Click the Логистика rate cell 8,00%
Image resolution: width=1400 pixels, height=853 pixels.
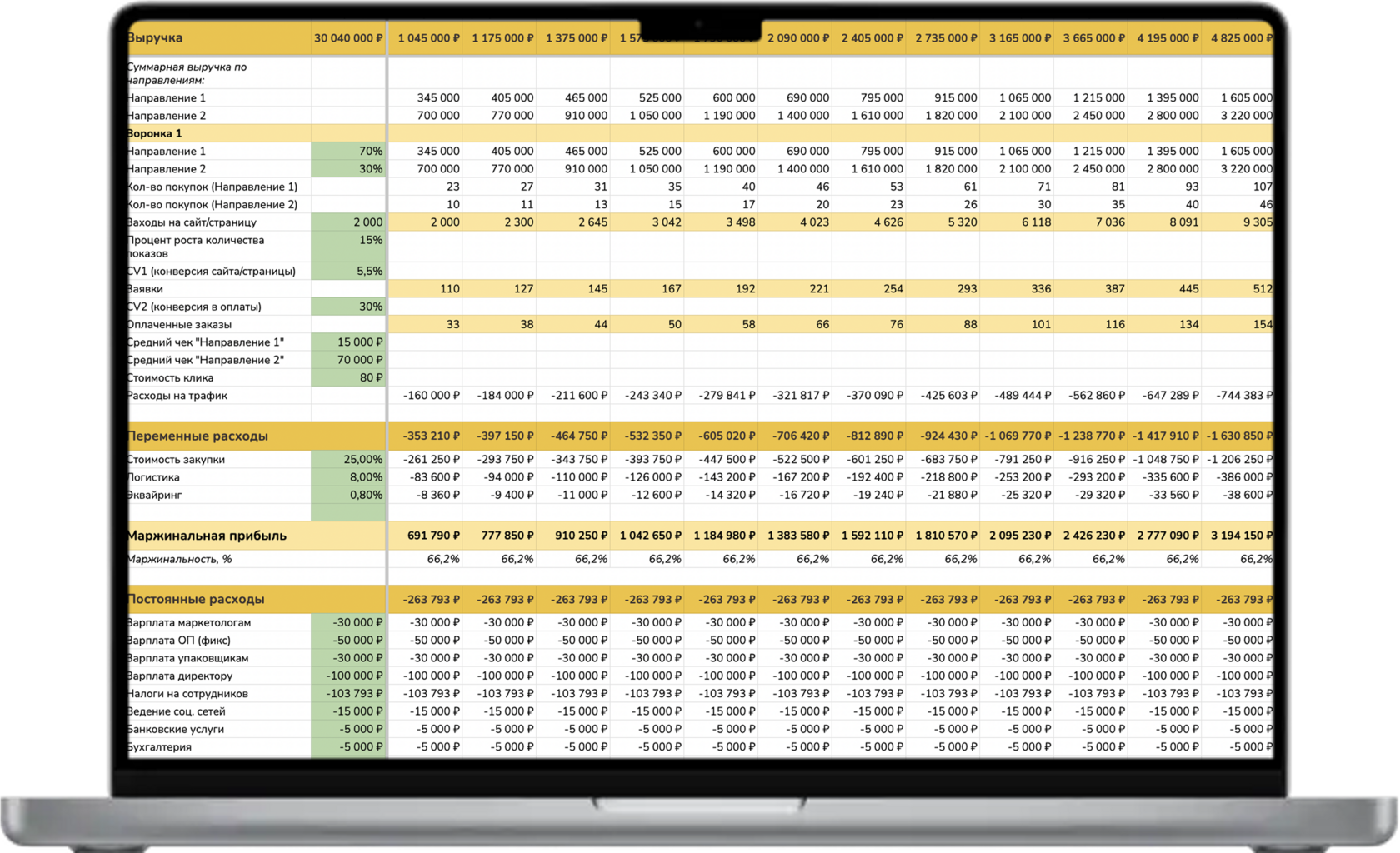pyautogui.click(x=348, y=477)
